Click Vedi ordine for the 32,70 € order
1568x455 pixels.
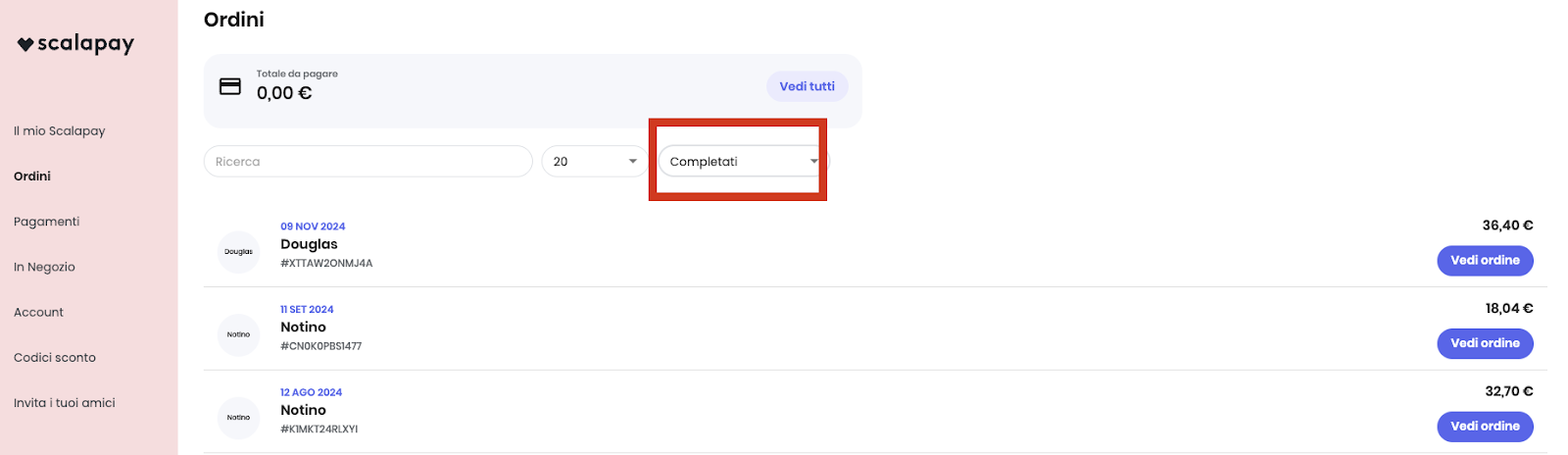pyautogui.click(x=1485, y=427)
